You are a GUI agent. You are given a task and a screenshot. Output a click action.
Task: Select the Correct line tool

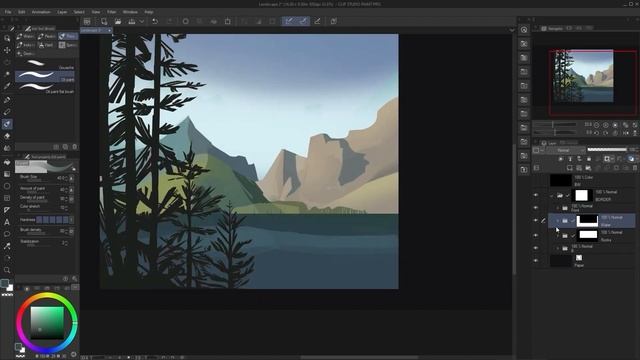7,246
